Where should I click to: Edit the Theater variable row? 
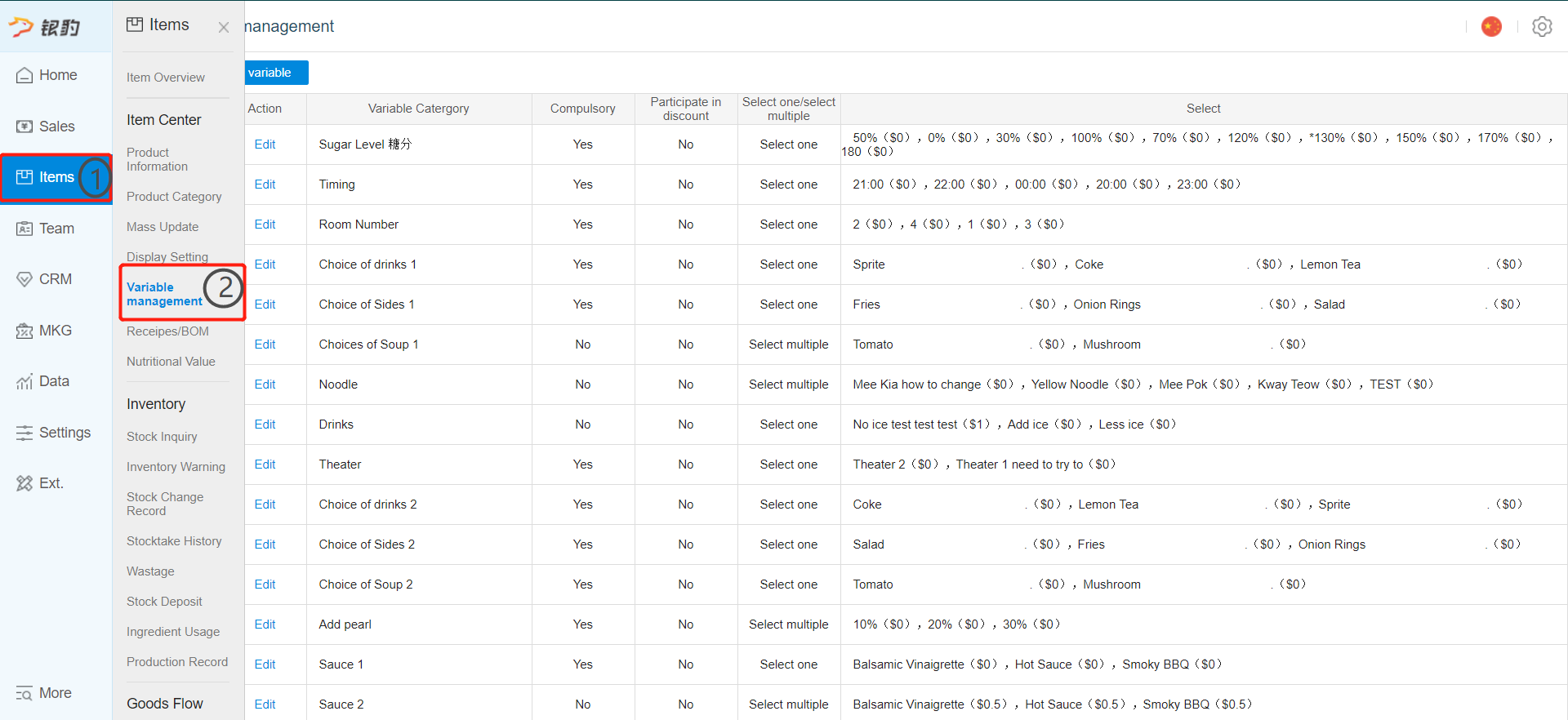coord(265,464)
